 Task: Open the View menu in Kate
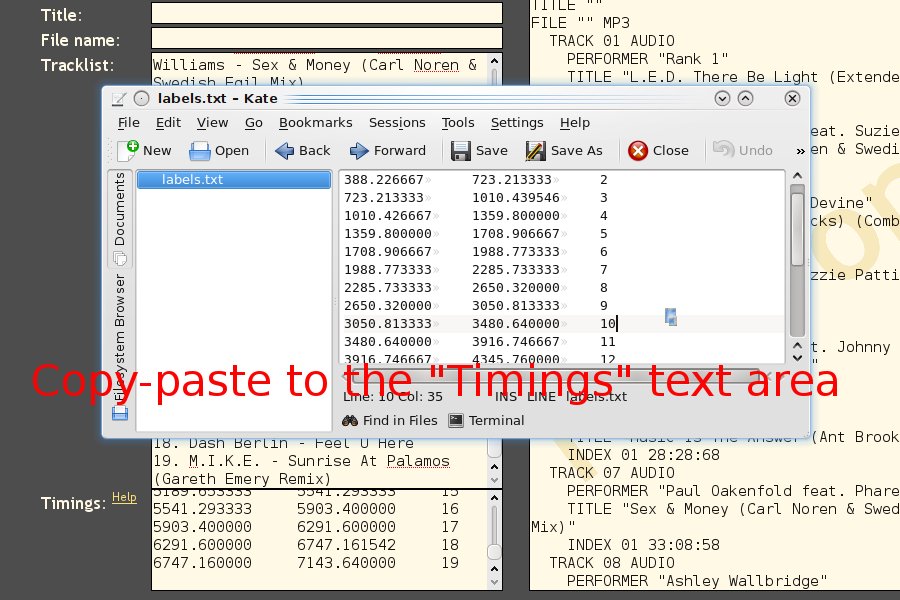pos(212,123)
